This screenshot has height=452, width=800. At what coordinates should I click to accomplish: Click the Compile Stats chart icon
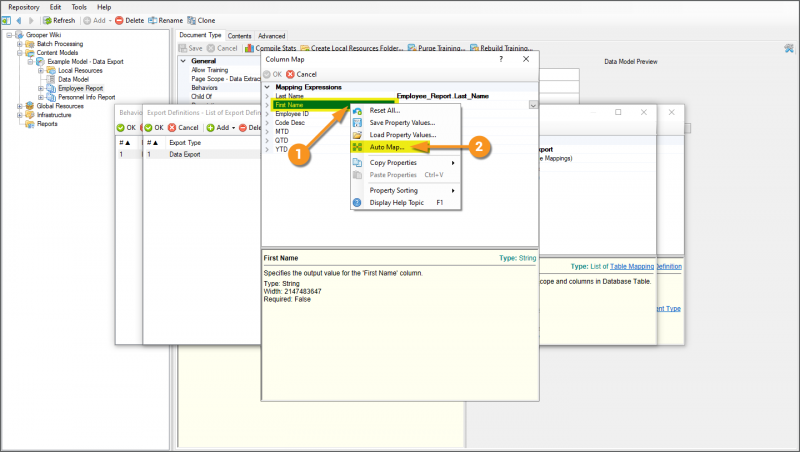249,48
